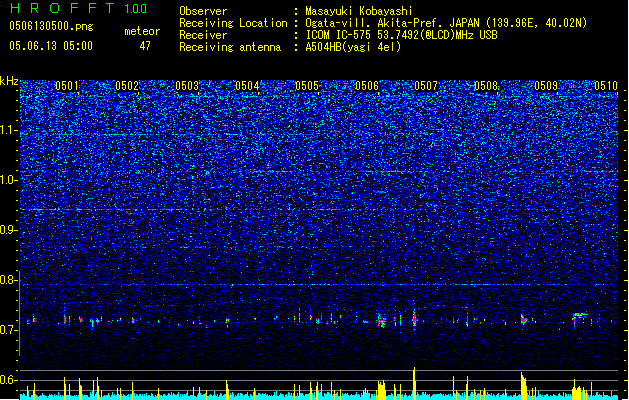
Task: Select the file name 0506130500.png
Action: 51,27
